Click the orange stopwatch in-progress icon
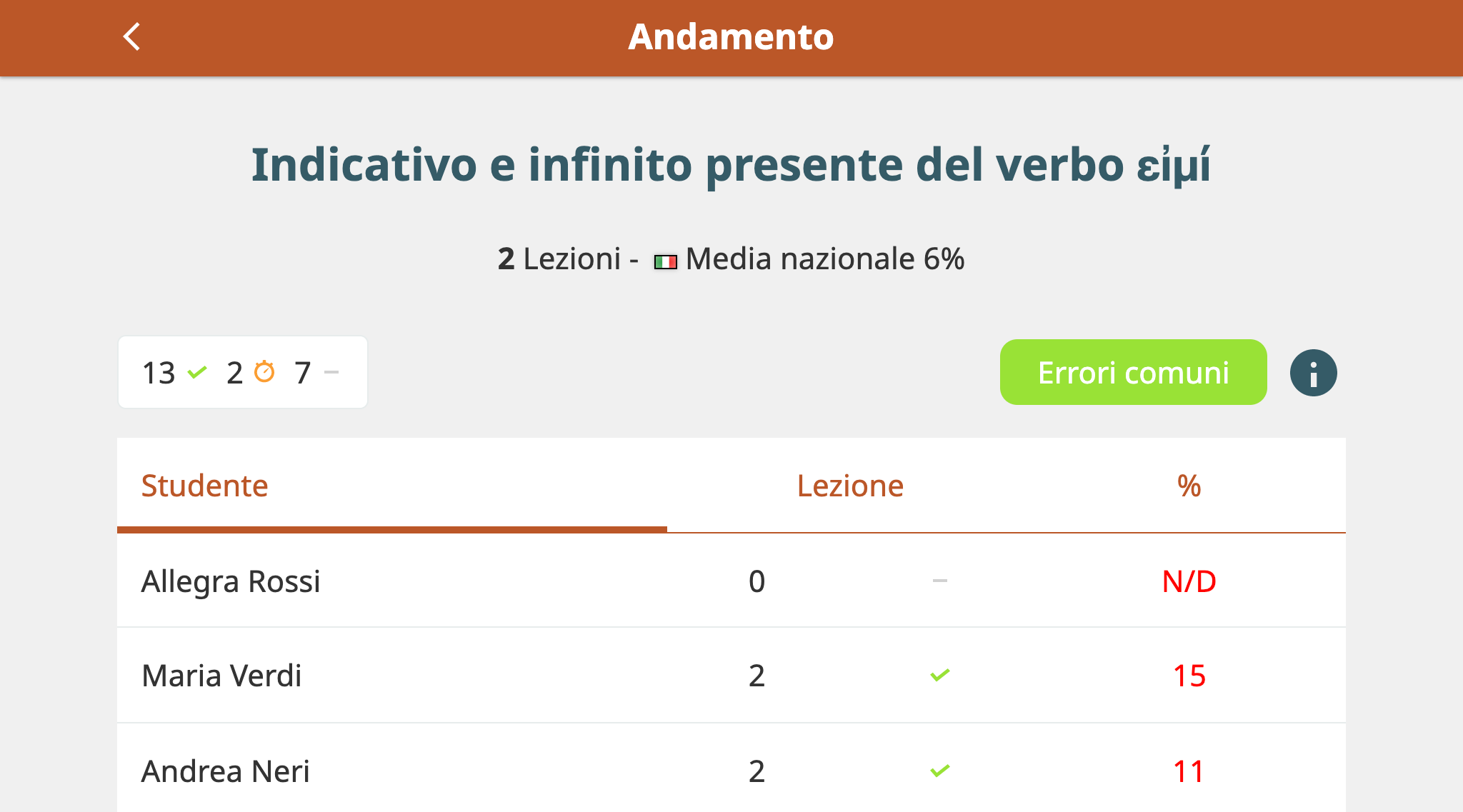The height and width of the screenshot is (812, 1463). point(264,371)
